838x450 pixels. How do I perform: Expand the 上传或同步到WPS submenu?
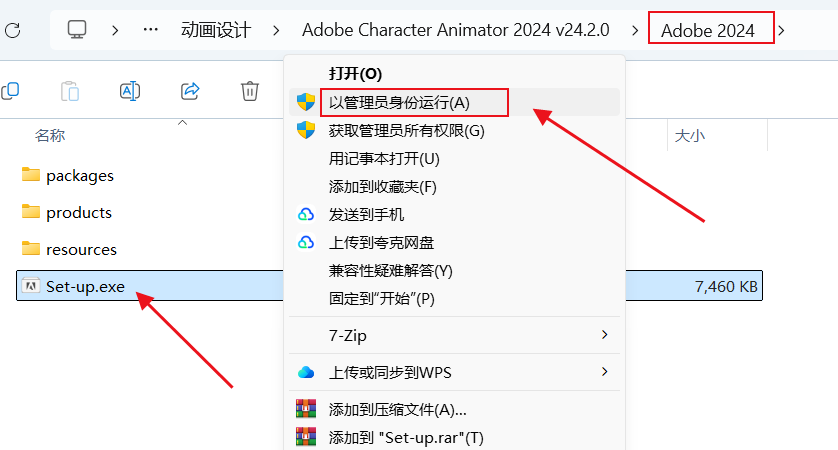[x=604, y=371]
